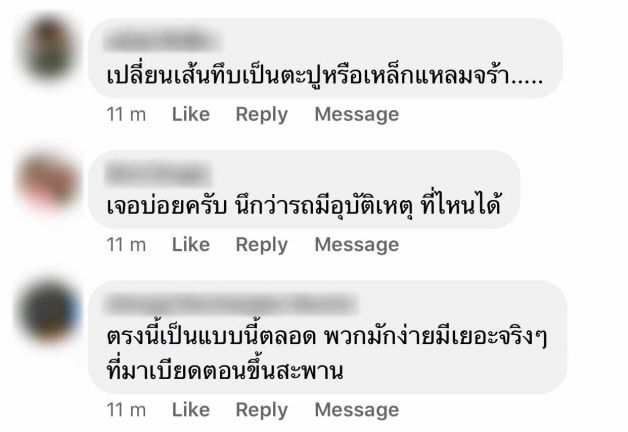Like the second comment

click(191, 245)
